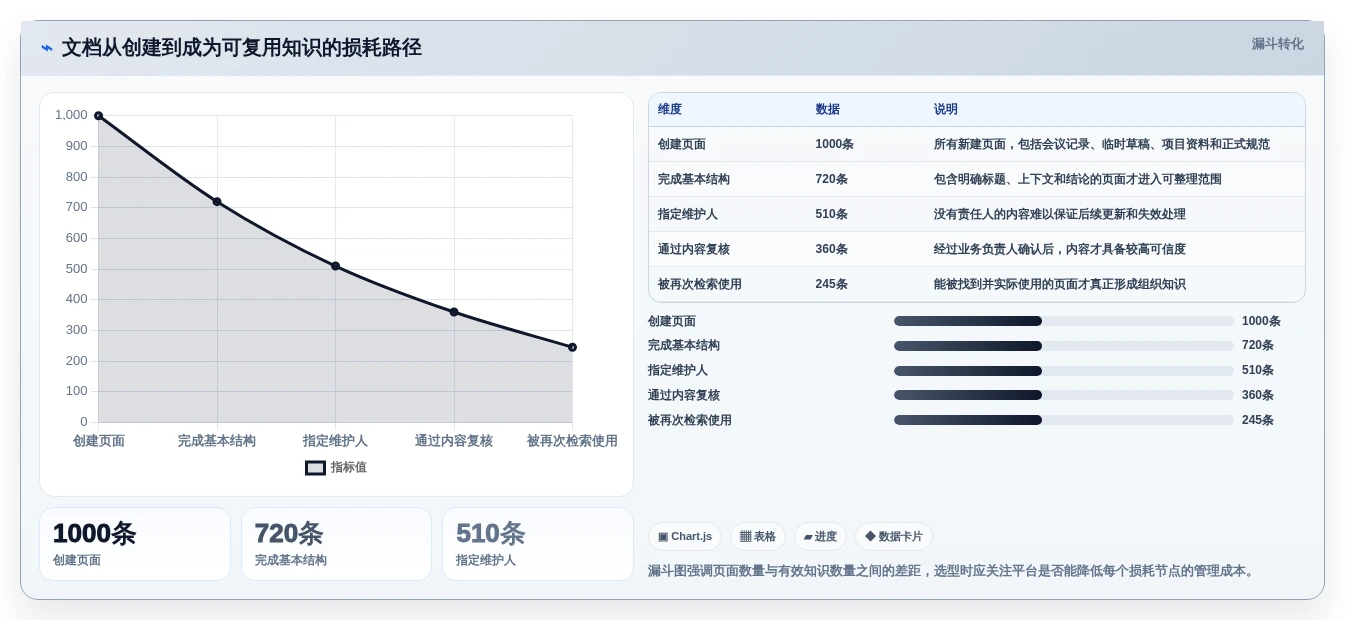This screenshot has width=1345, height=620.
Task: Click the description starting 能被找到并实际使用
Action: tap(1060, 284)
